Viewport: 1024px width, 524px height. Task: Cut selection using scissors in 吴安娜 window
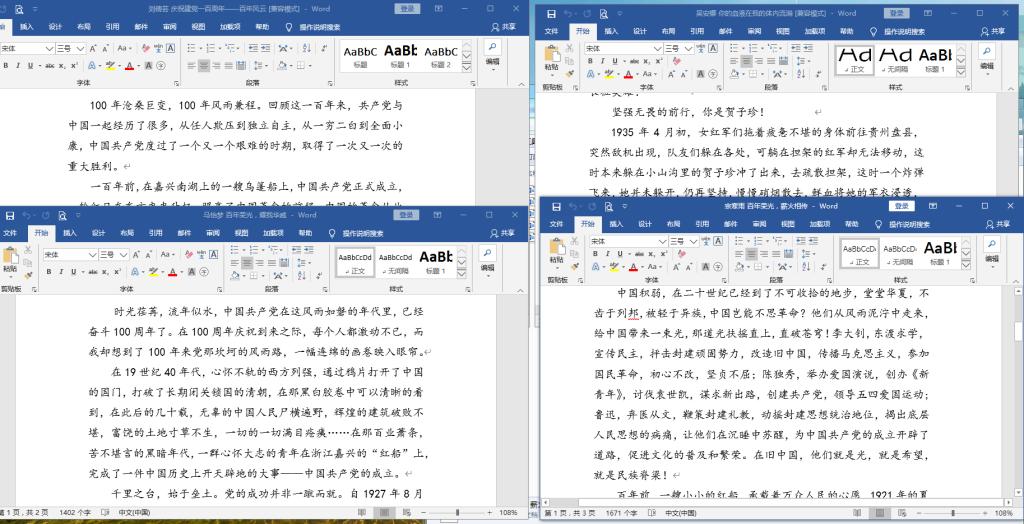(x=569, y=48)
